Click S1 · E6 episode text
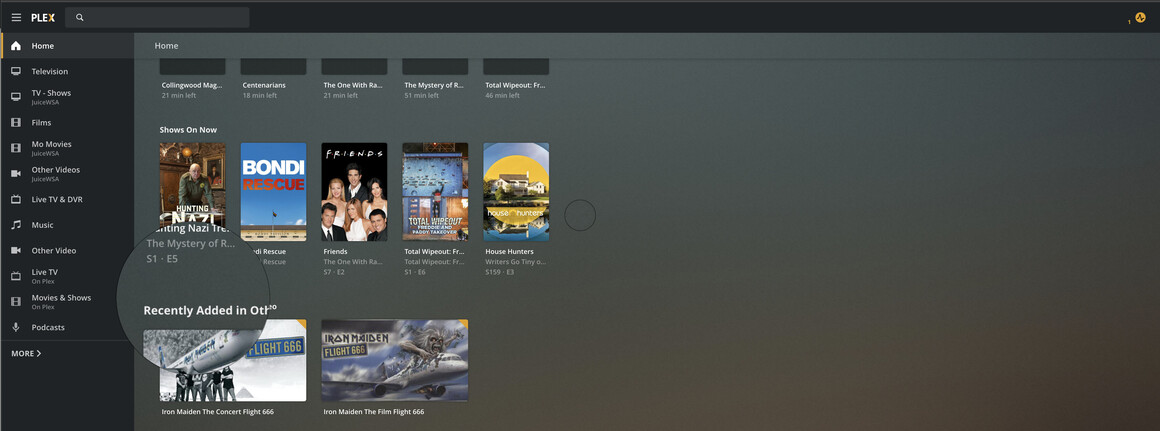 (415, 272)
